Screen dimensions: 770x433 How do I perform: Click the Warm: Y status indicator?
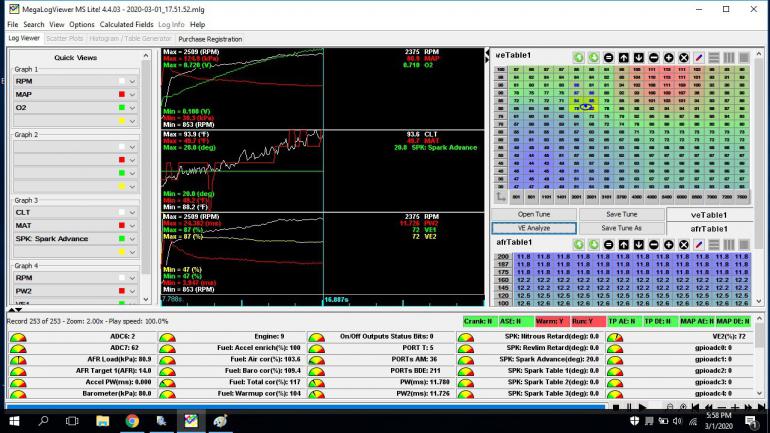click(x=550, y=321)
